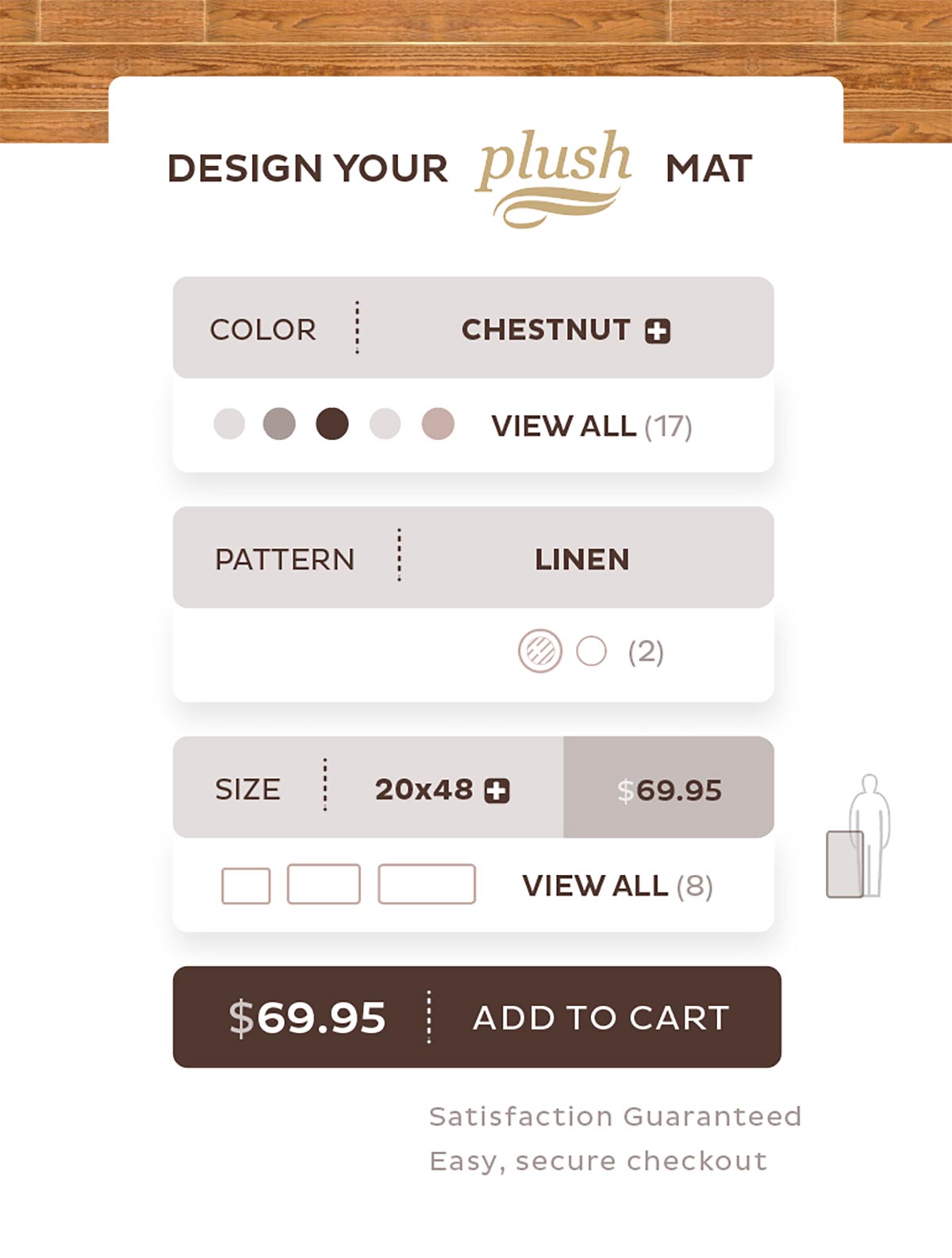The height and width of the screenshot is (1258, 952).
Task: Choose the dark chestnut color swatch
Action: click(x=332, y=424)
